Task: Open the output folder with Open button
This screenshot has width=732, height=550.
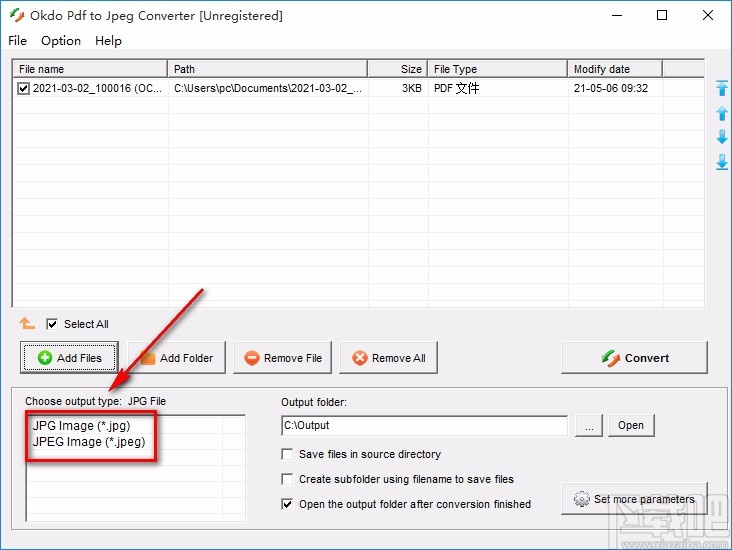Action: [x=631, y=425]
